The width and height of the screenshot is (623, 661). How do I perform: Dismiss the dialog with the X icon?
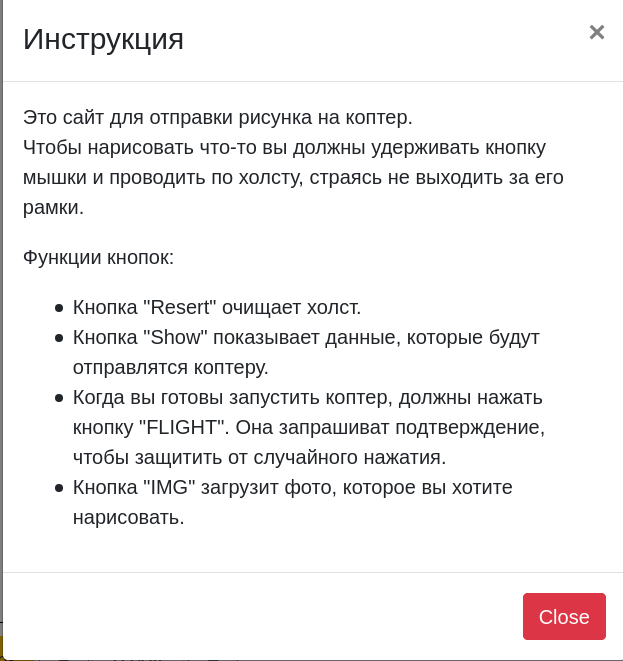coord(596,32)
